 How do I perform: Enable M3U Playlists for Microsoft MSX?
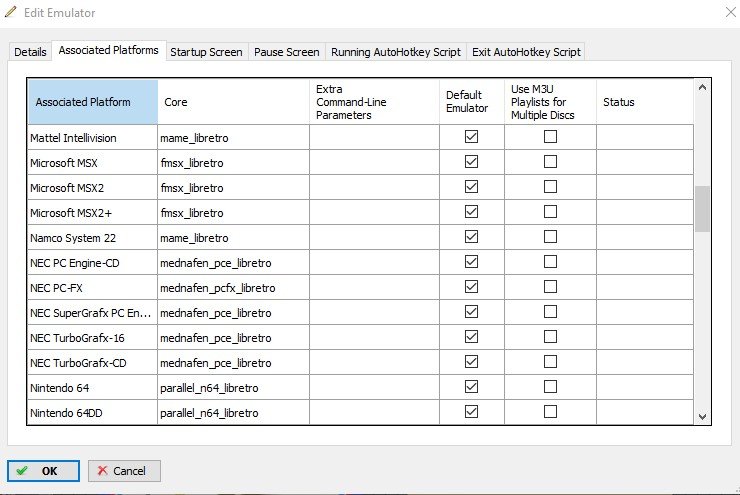550,162
